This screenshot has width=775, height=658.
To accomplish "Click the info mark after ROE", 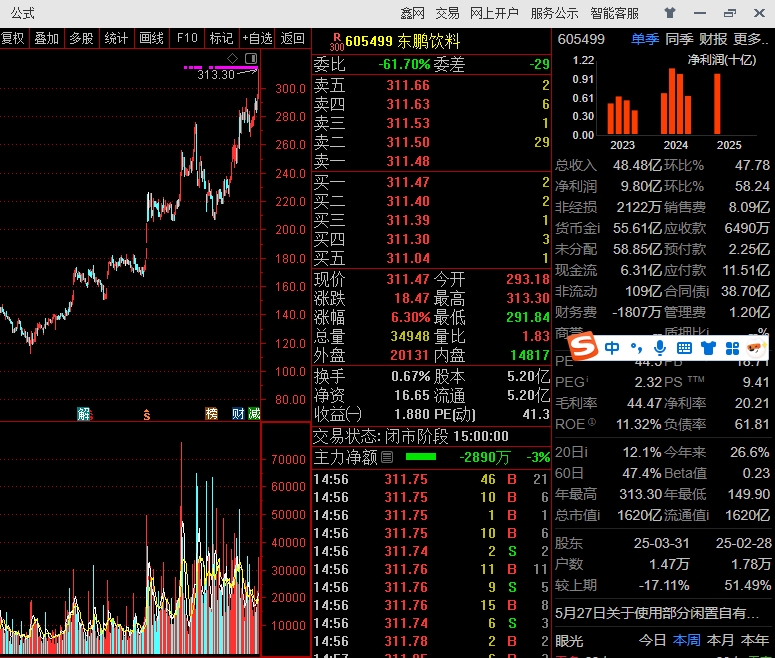I will click(592, 422).
